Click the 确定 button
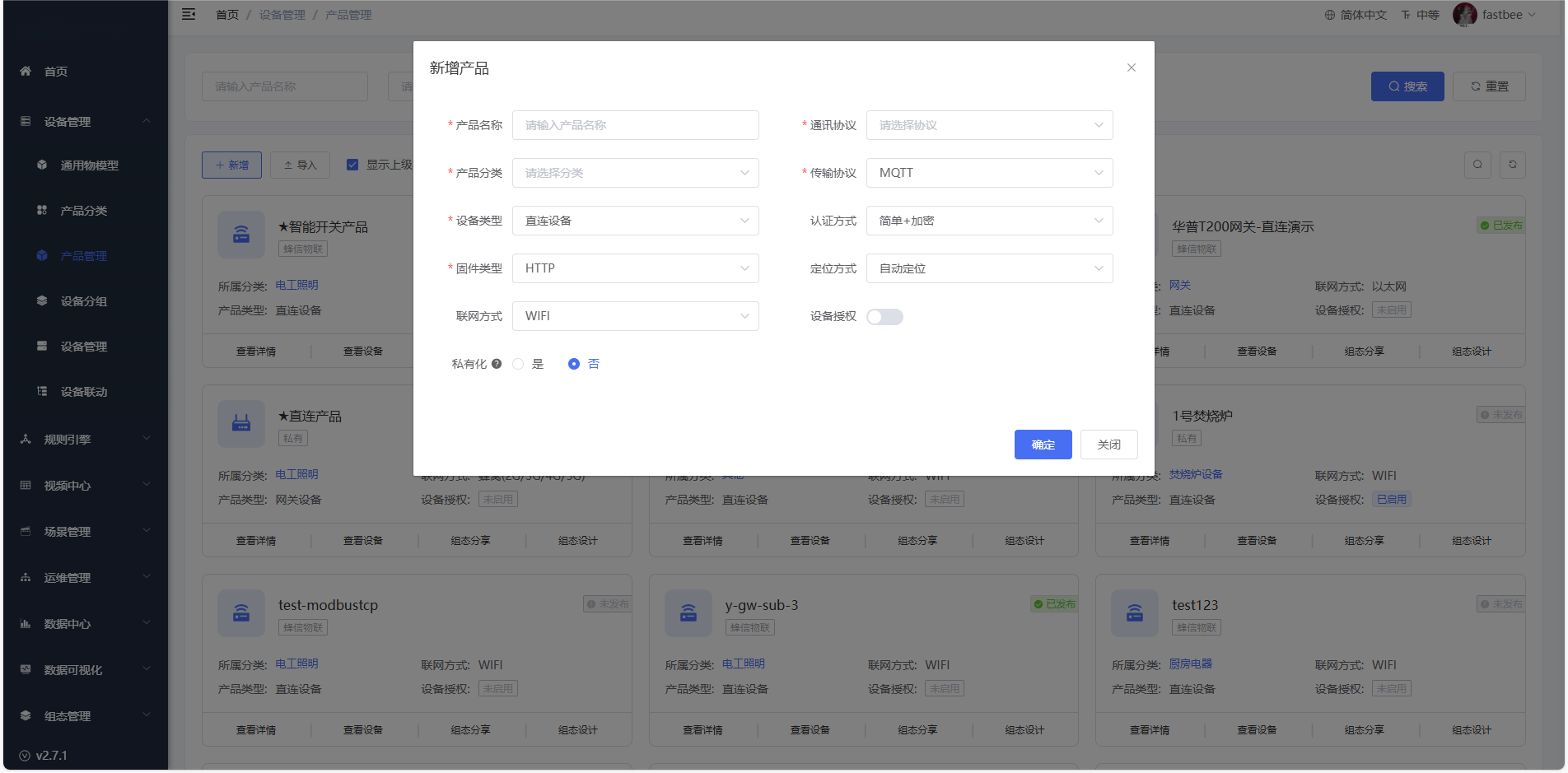This screenshot has height=773, width=1568. point(1043,445)
